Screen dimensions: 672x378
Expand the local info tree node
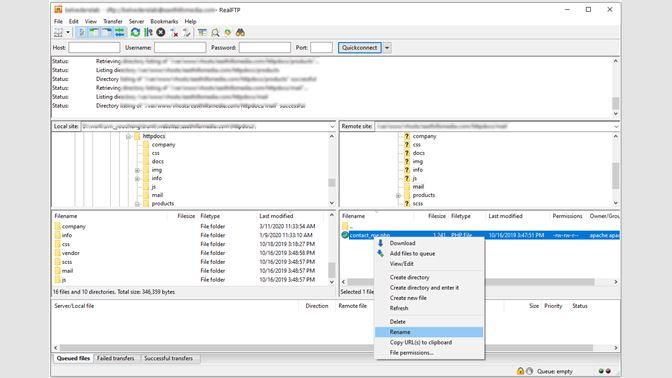[x=138, y=178]
